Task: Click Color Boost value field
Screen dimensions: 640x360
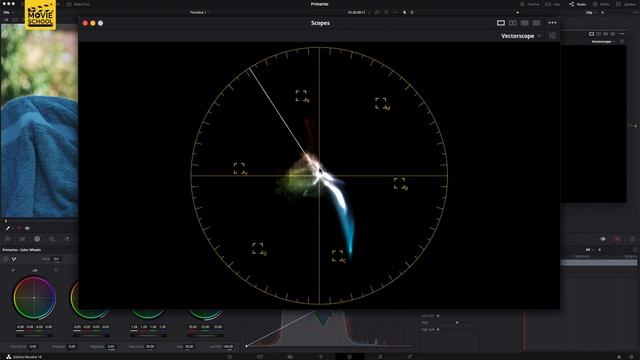Action: point(33,347)
